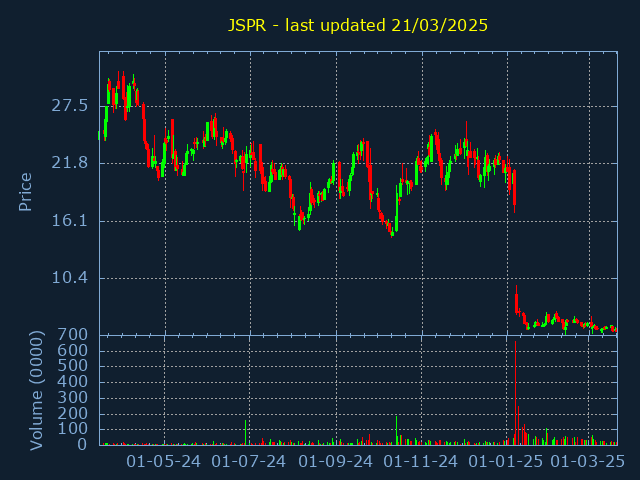Click the 01-01-25 date label
Image resolution: width=640 pixels, height=480 pixels.
click(506, 462)
